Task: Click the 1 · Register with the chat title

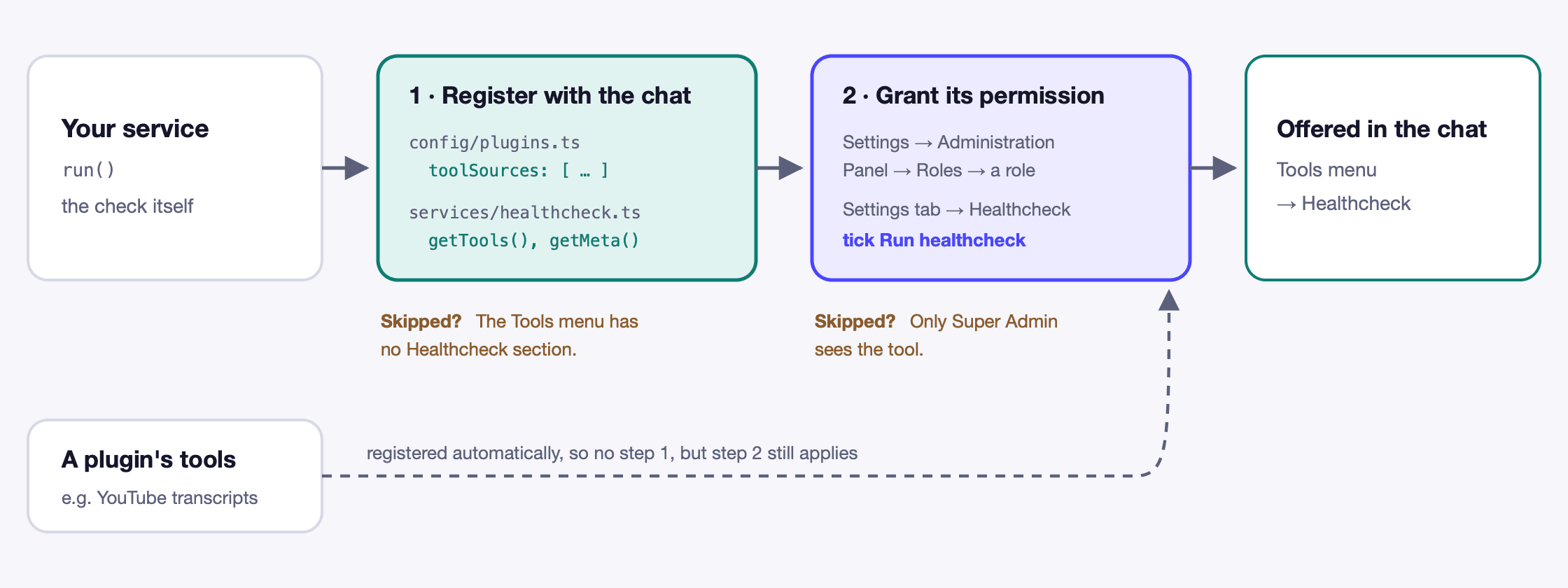Action: point(550,95)
